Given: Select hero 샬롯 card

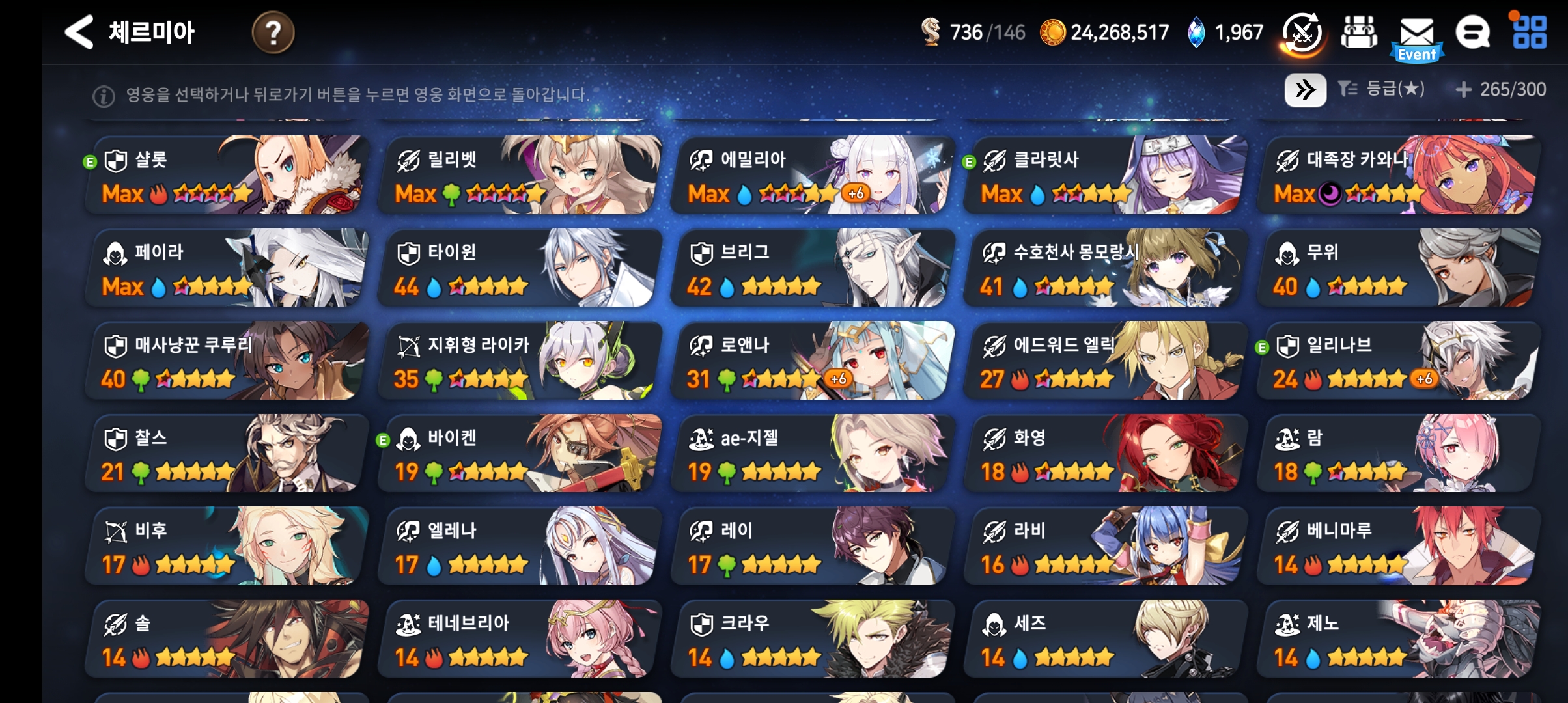Looking at the screenshot, I should [225, 175].
